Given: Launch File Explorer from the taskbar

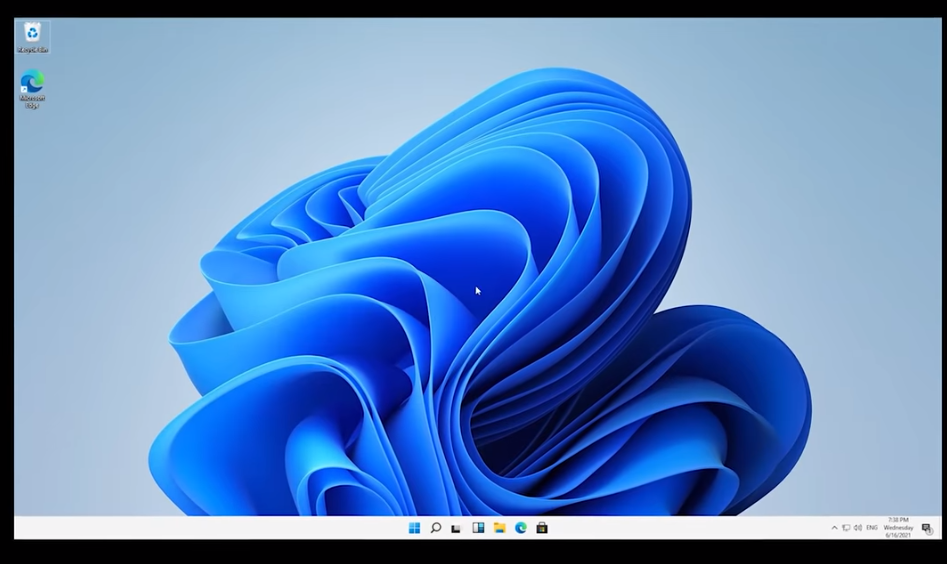Looking at the screenshot, I should point(499,528).
